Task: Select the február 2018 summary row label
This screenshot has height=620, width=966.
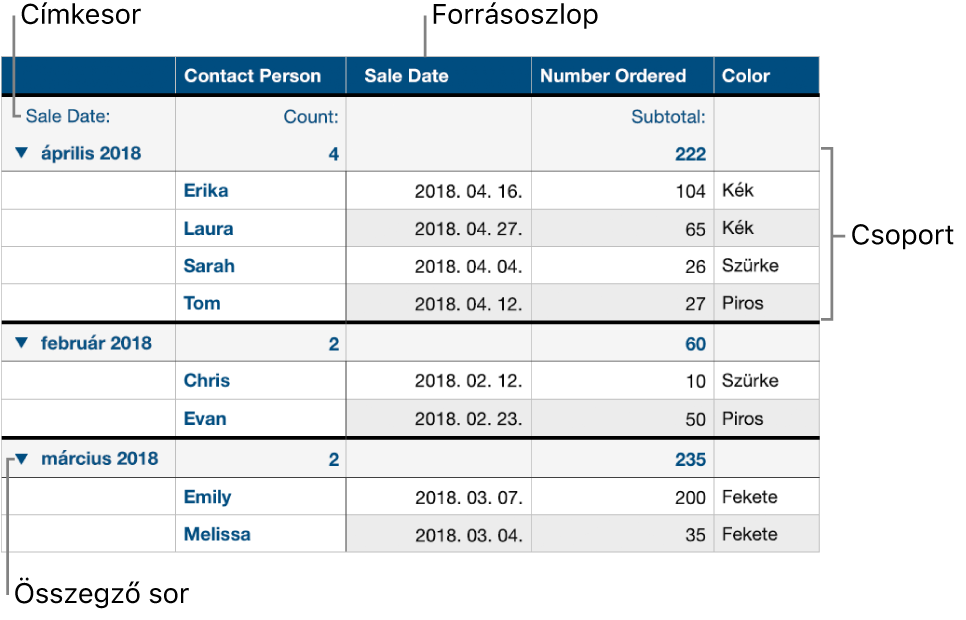Action: tap(96, 343)
